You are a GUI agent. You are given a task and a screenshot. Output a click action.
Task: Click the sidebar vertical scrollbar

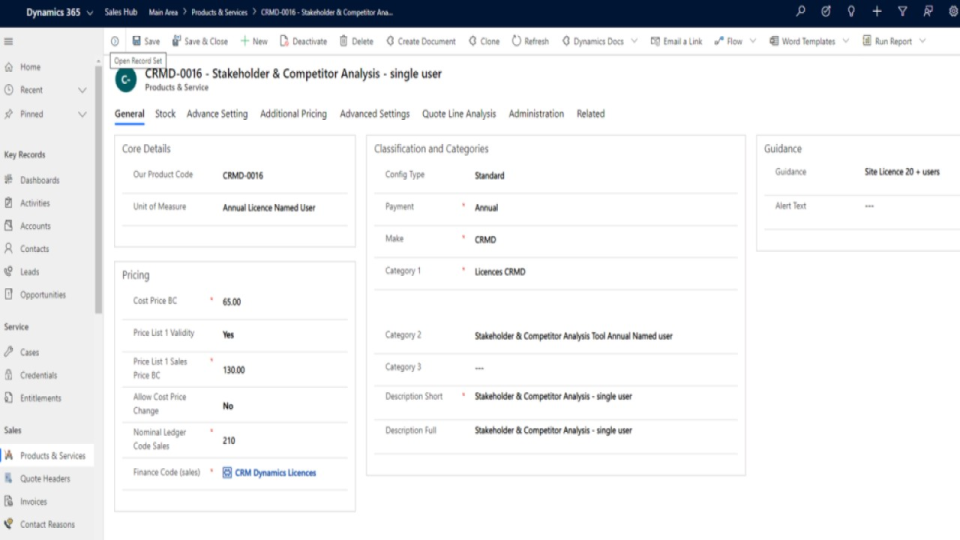point(99,190)
